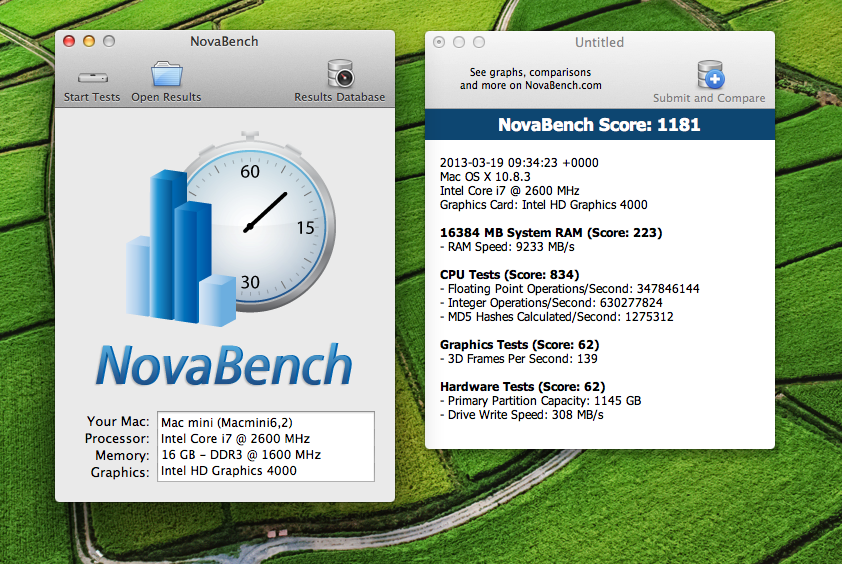
Task: Click the '3D Frames Per Second: 139' line
Action: pyautogui.click(x=518, y=358)
